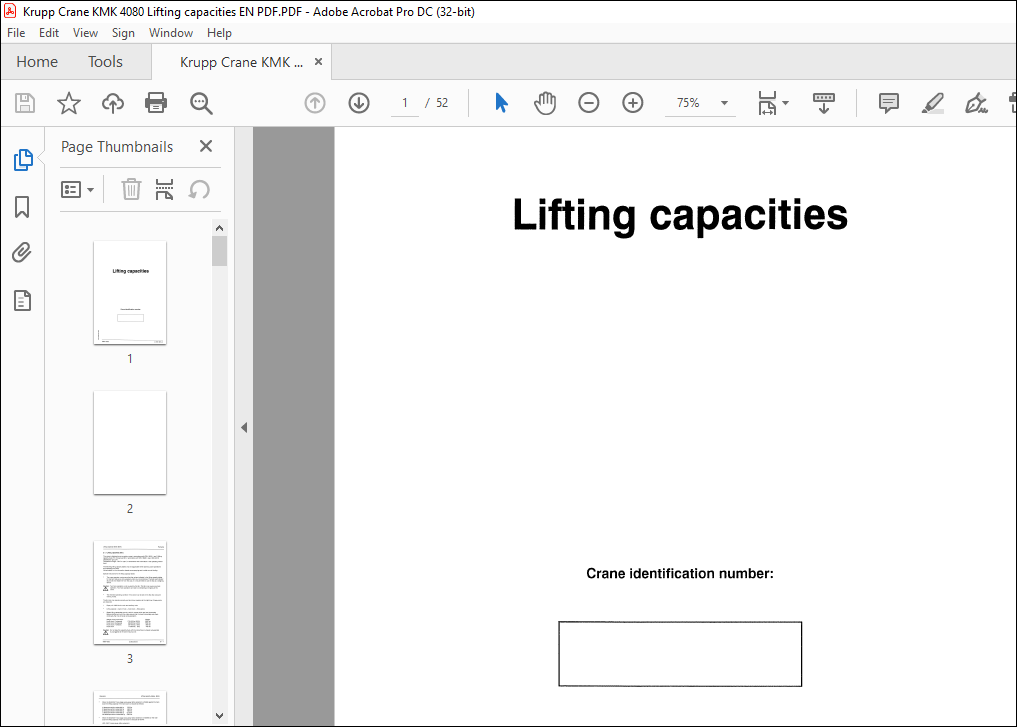Open the document content sidebar icon
The height and width of the screenshot is (727, 1017).
[23, 300]
